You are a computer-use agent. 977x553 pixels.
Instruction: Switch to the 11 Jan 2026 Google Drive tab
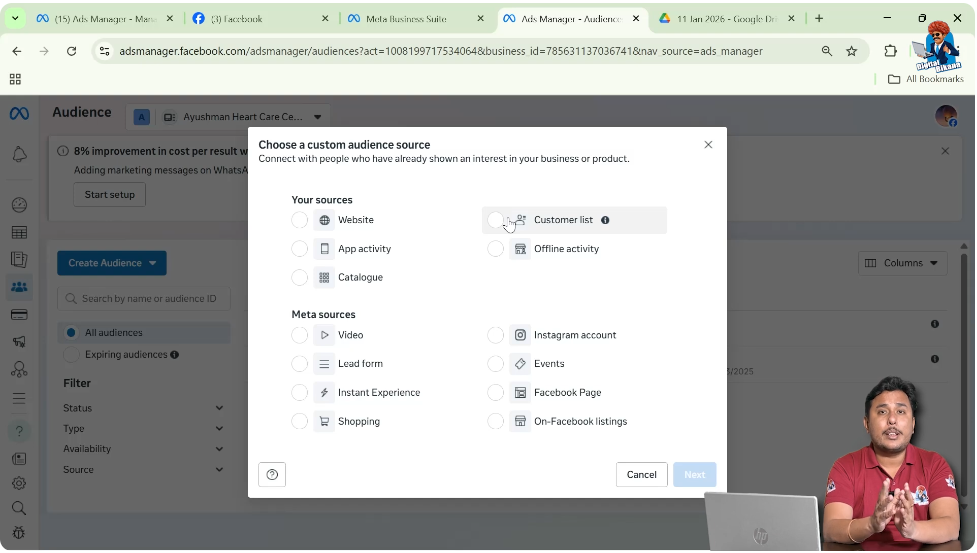coord(727,19)
